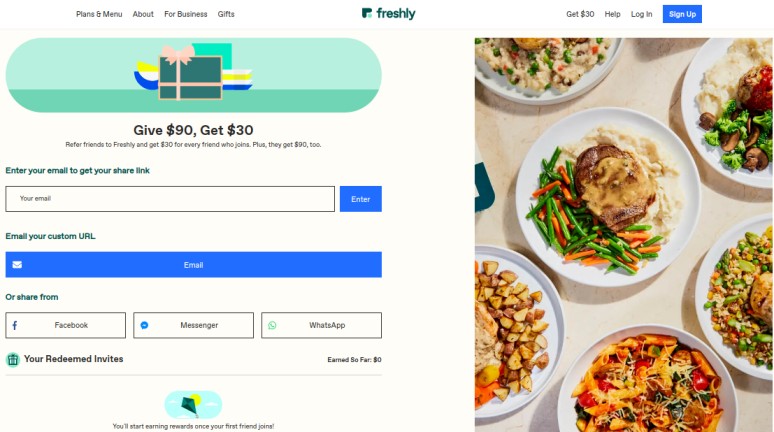Viewport: 774px width, 432px height.
Task: Open the Gifts navigation link
Action: click(x=226, y=14)
